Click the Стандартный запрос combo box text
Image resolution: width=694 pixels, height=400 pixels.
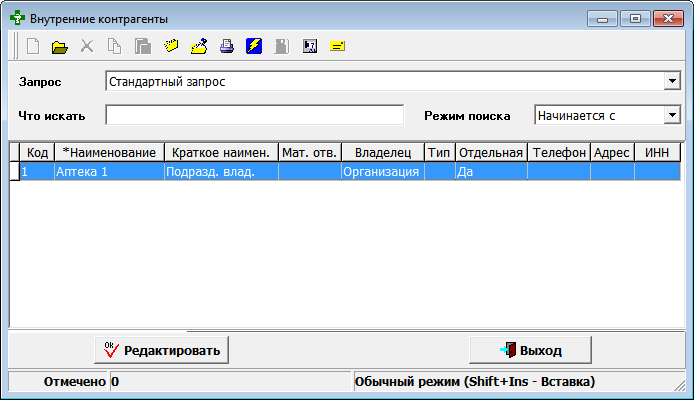167,81
